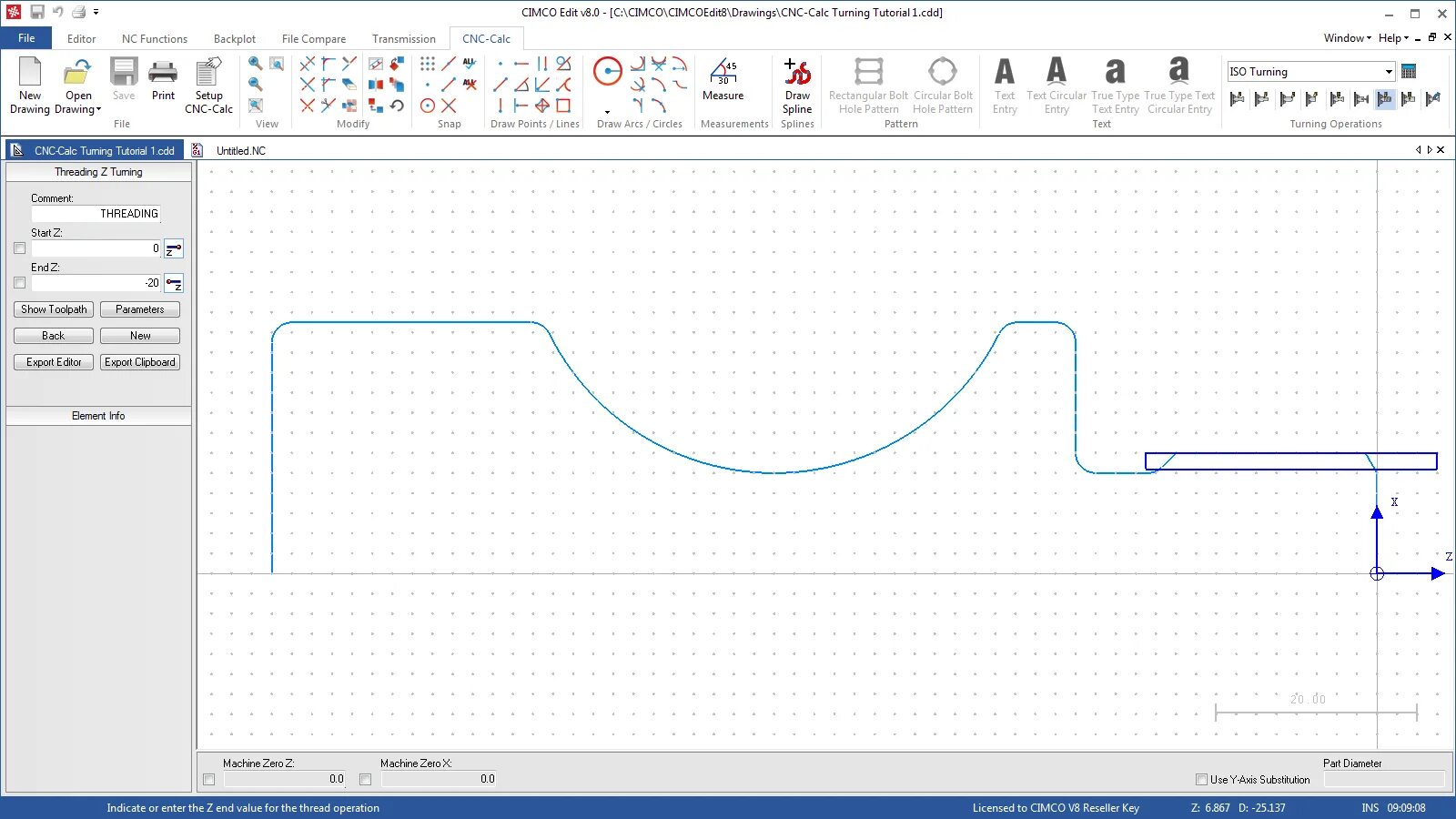Click the Circular Bolt Hole Pattern tool

coord(943,86)
